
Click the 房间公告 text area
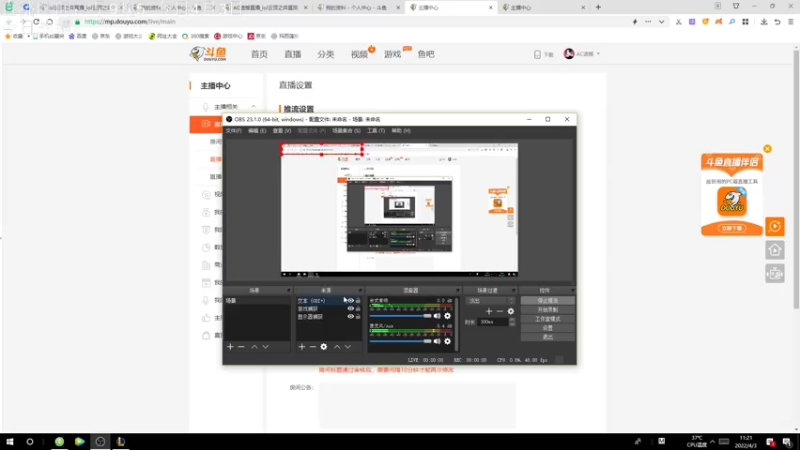[417, 405]
